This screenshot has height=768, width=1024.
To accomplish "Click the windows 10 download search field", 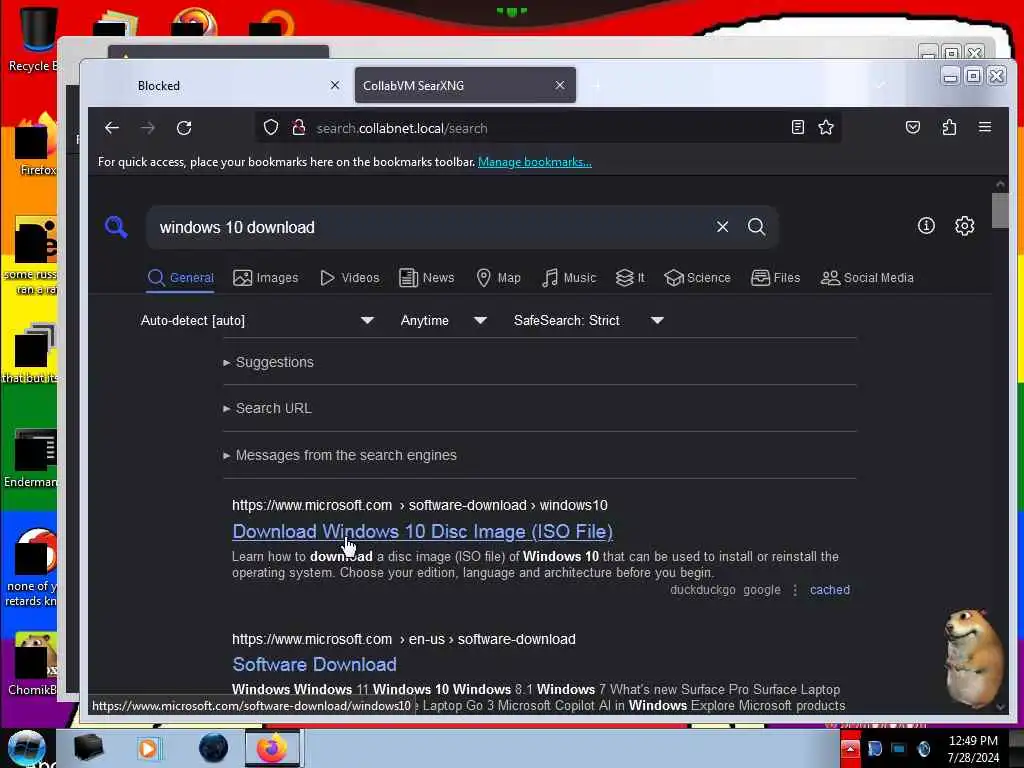I will tap(431, 227).
